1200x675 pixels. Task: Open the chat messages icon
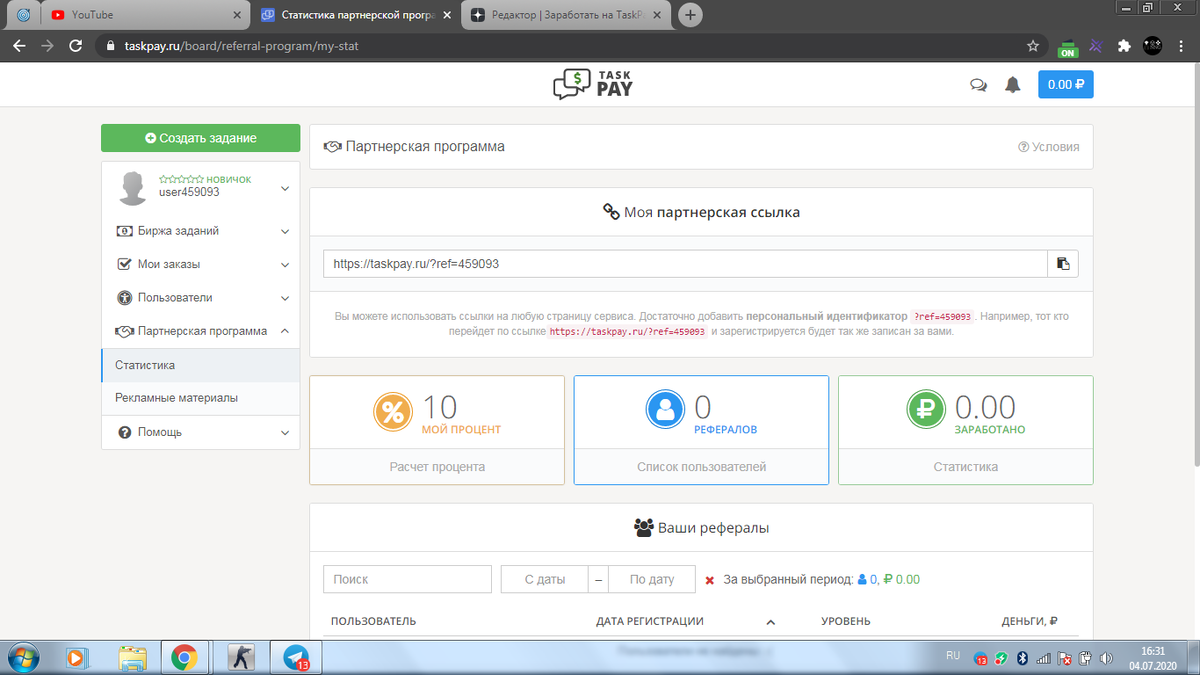point(978,84)
